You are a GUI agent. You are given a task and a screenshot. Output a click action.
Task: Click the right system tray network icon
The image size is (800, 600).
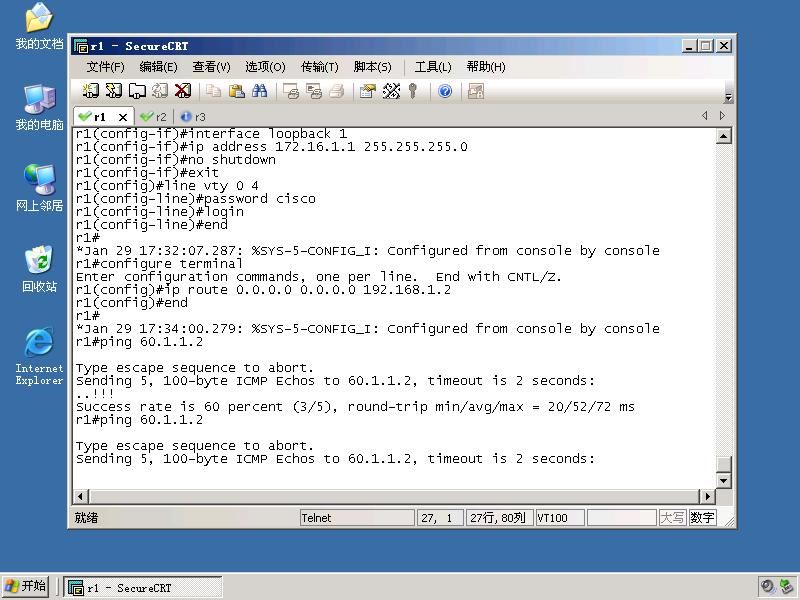coord(786,587)
